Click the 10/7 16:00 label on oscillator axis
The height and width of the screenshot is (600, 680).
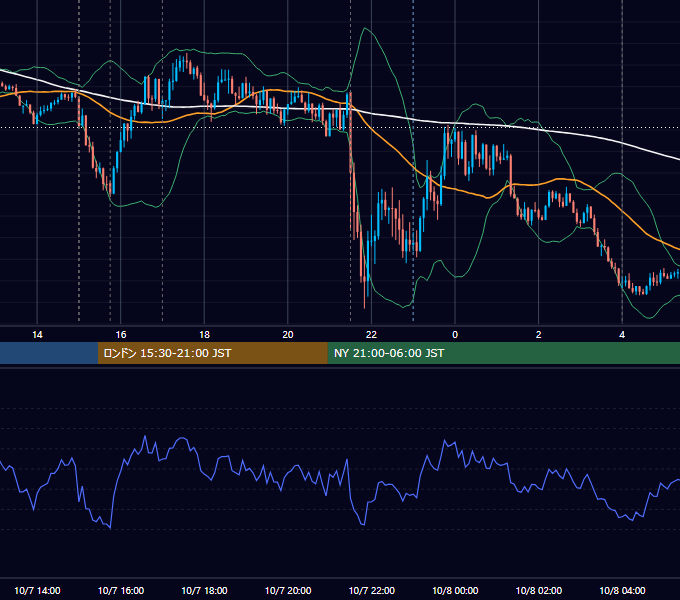point(121,590)
